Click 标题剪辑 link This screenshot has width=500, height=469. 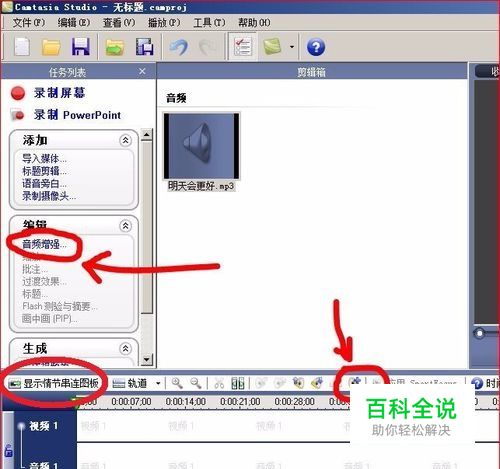pyautogui.click(x=44, y=171)
